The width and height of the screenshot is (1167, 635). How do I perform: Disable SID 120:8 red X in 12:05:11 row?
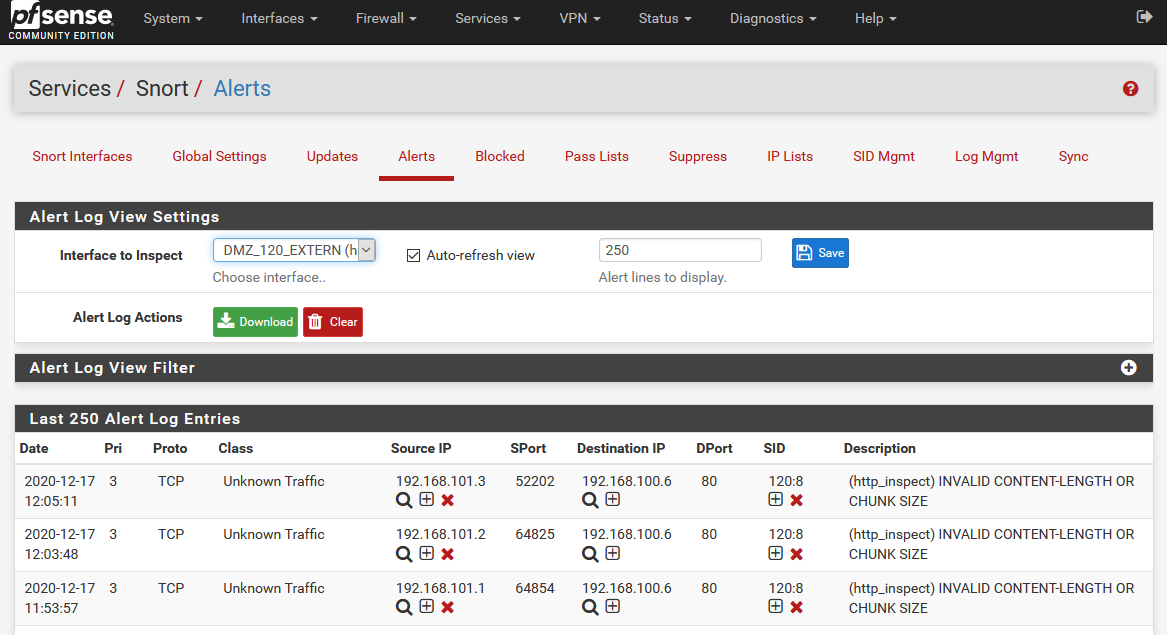tap(796, 500)
